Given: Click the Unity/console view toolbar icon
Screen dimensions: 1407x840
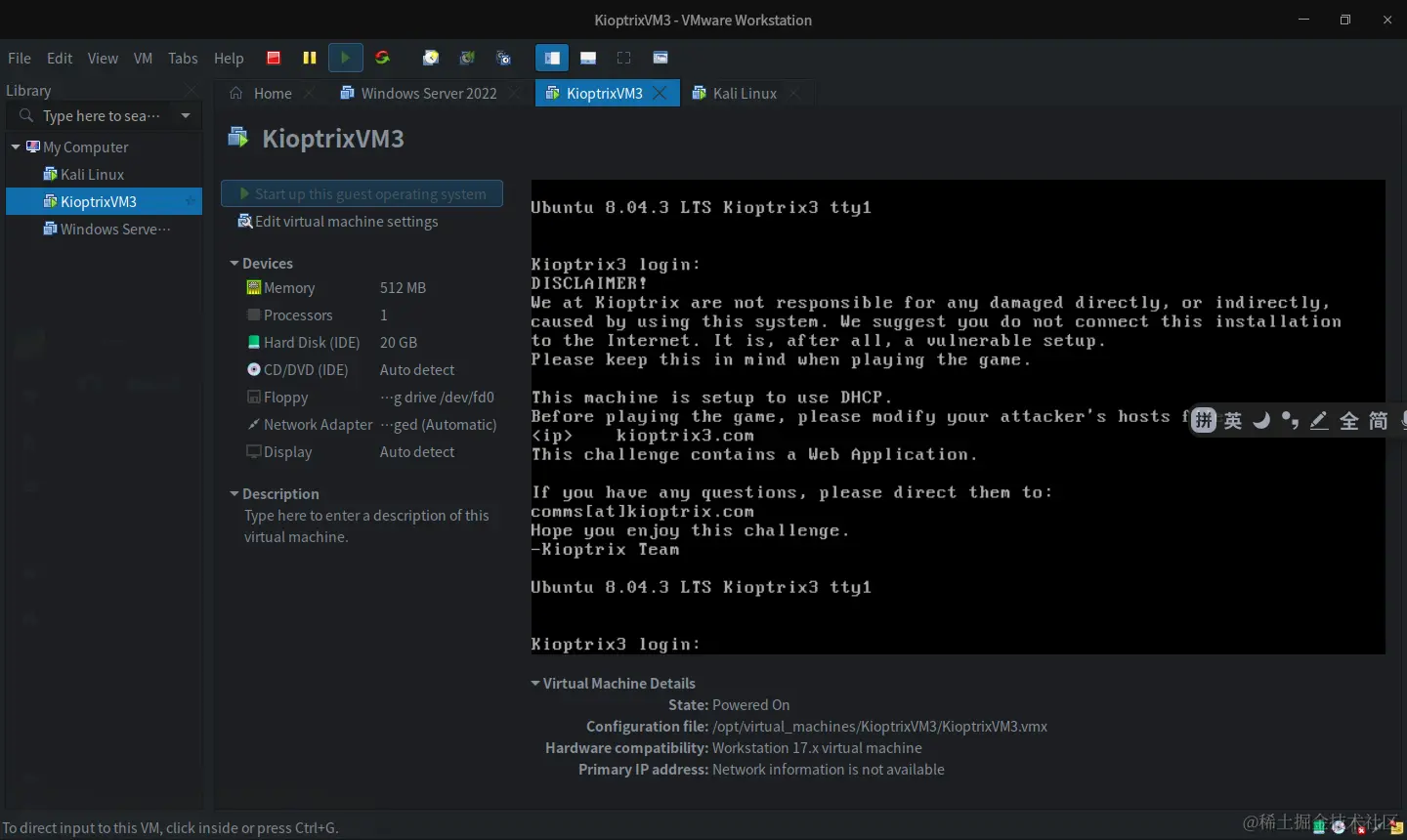Looking at the screenshot, I should (x=661, y=58).
